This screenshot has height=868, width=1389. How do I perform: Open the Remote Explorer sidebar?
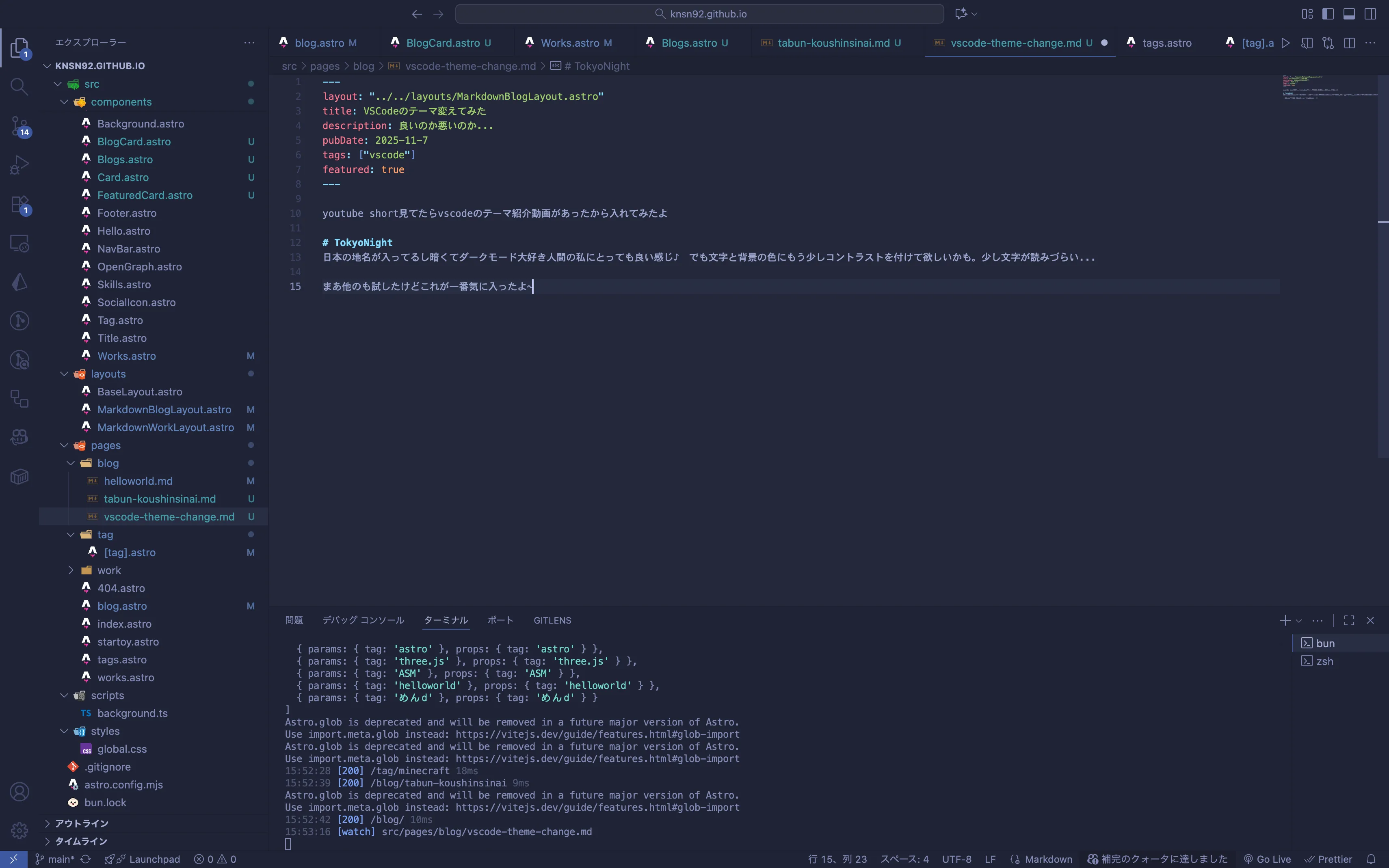pyautogui.click(x=19, y=243)
